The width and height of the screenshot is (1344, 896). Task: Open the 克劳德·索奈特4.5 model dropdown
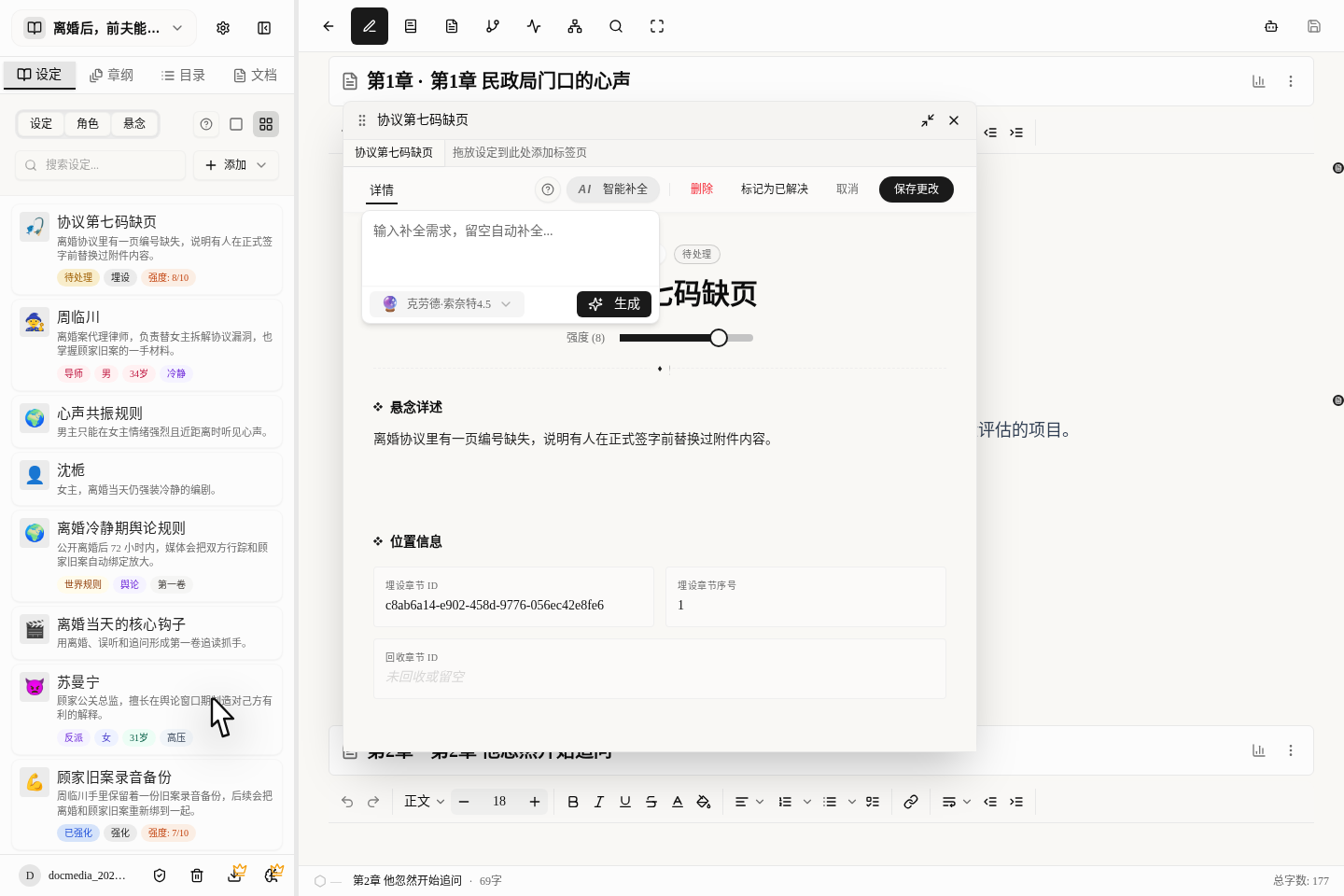coord(446,303)
